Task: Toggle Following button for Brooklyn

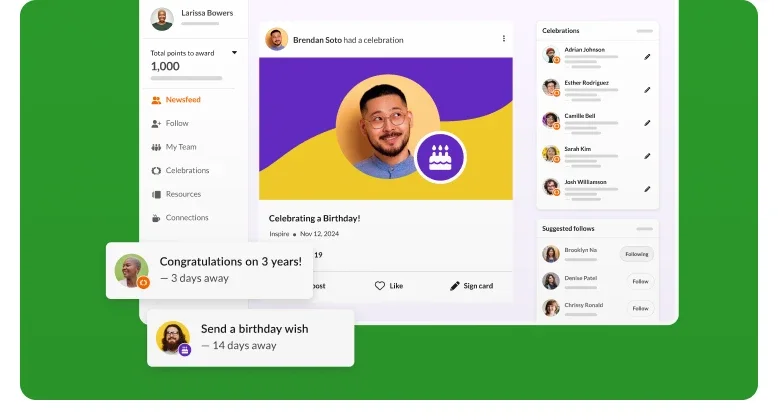Action: pyautogui.click(x=636, y=254)
